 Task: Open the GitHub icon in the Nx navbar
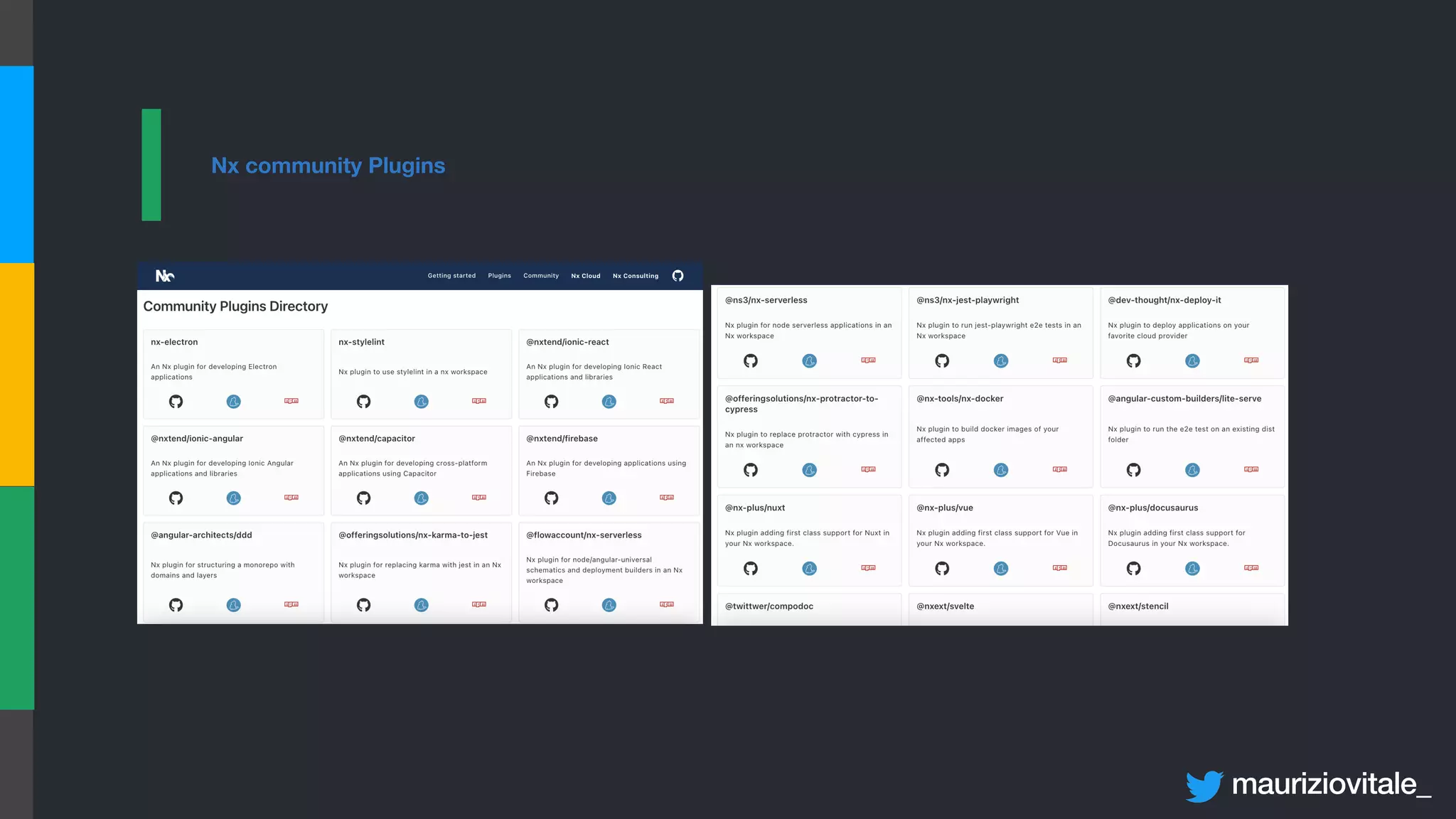pos(678,276)
